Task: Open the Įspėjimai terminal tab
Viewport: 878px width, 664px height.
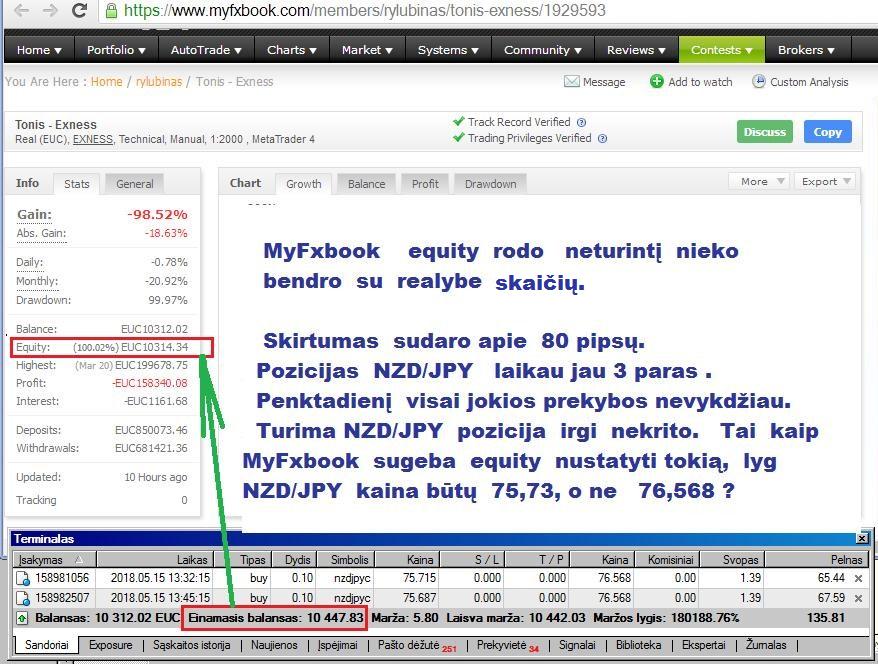Action: coord(338,645)
